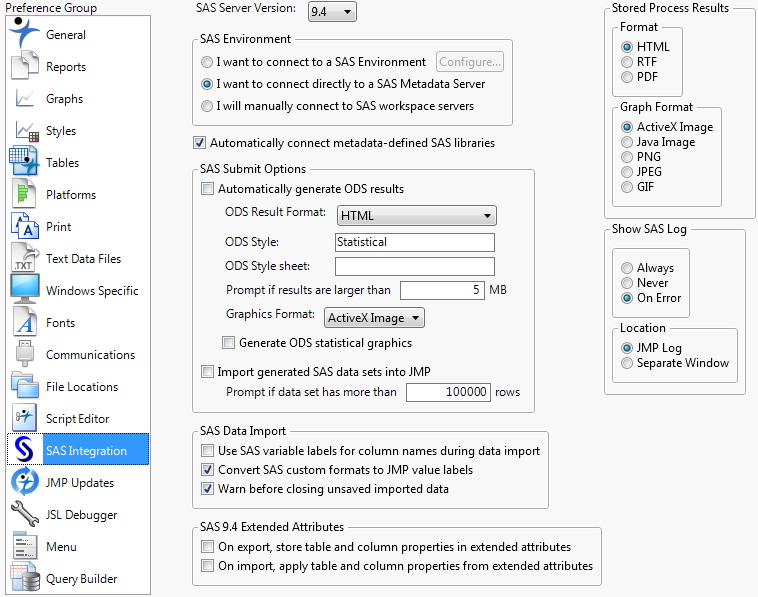Select Separate Window log location

tap(627, 363)
